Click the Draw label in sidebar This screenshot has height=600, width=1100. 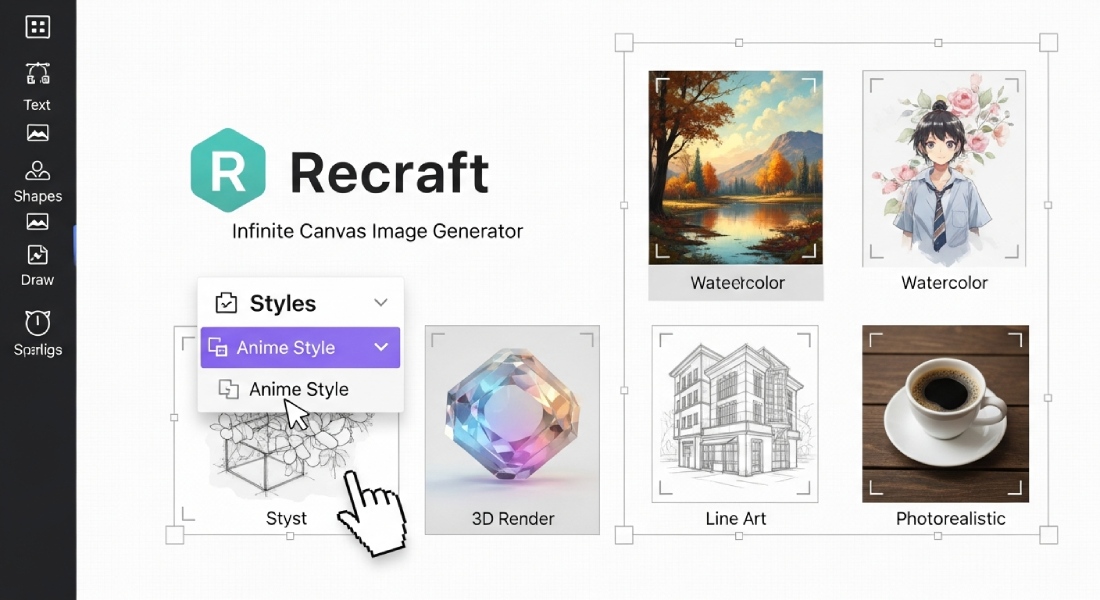pos(37,279)
